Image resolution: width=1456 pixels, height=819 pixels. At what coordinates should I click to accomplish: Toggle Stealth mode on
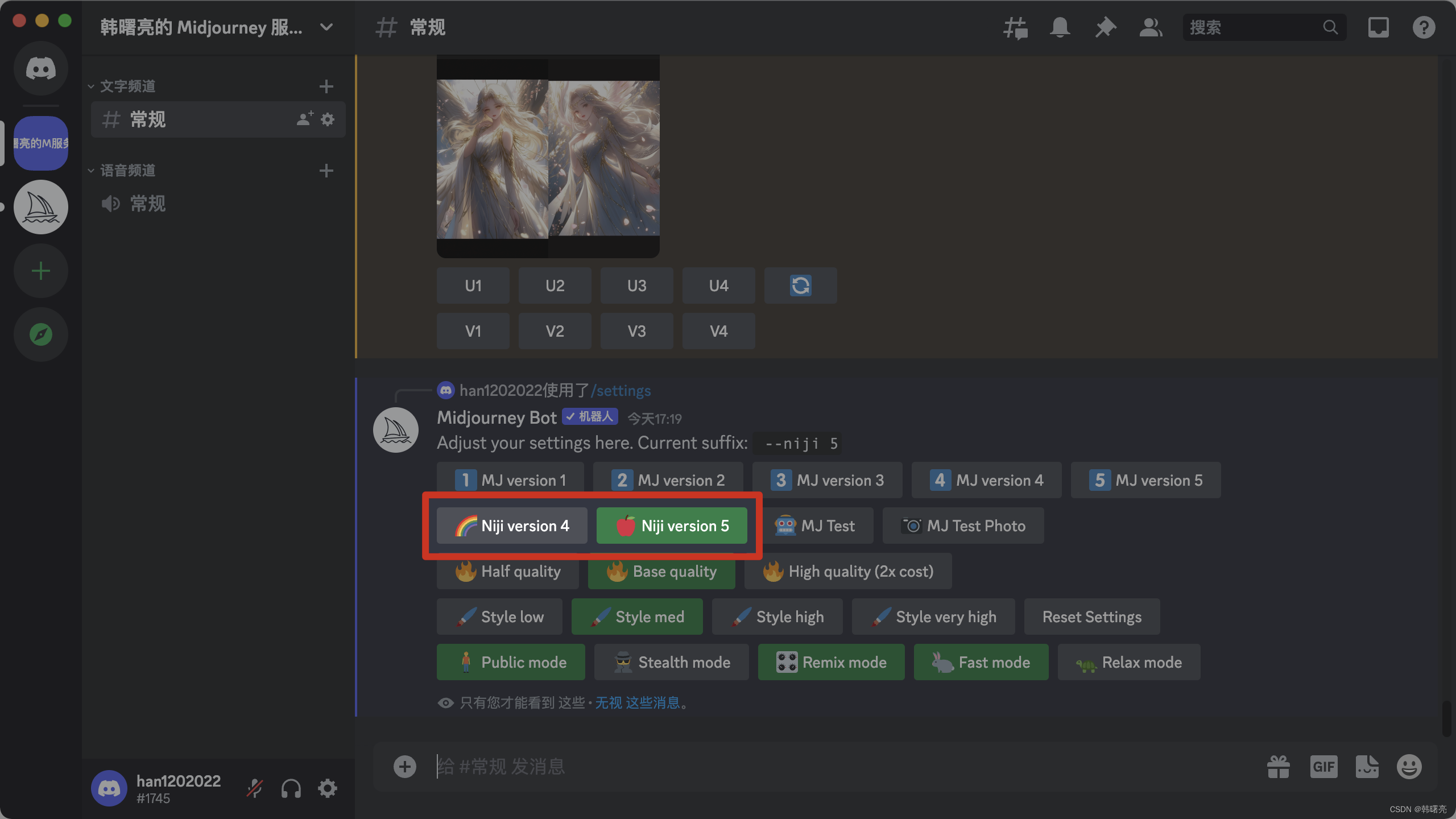(x=672, y=661)
